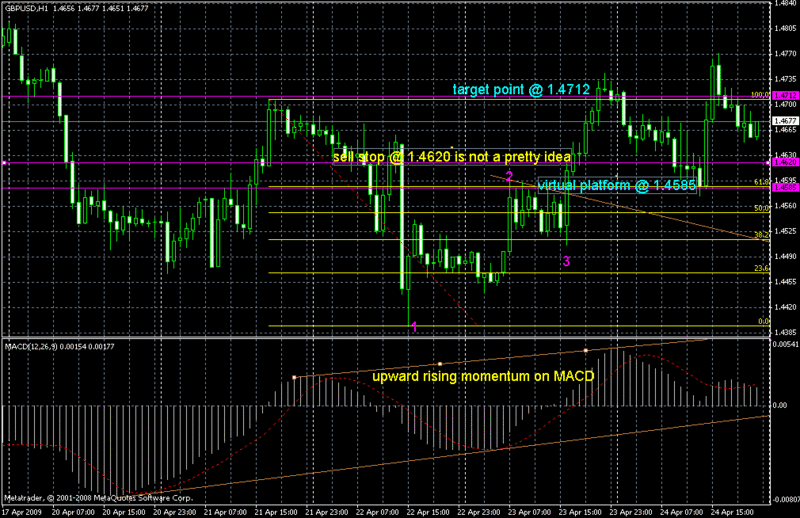Click the magenta 1.4620 price tag
The image size is (800, 518).
[x=785, y=162]
